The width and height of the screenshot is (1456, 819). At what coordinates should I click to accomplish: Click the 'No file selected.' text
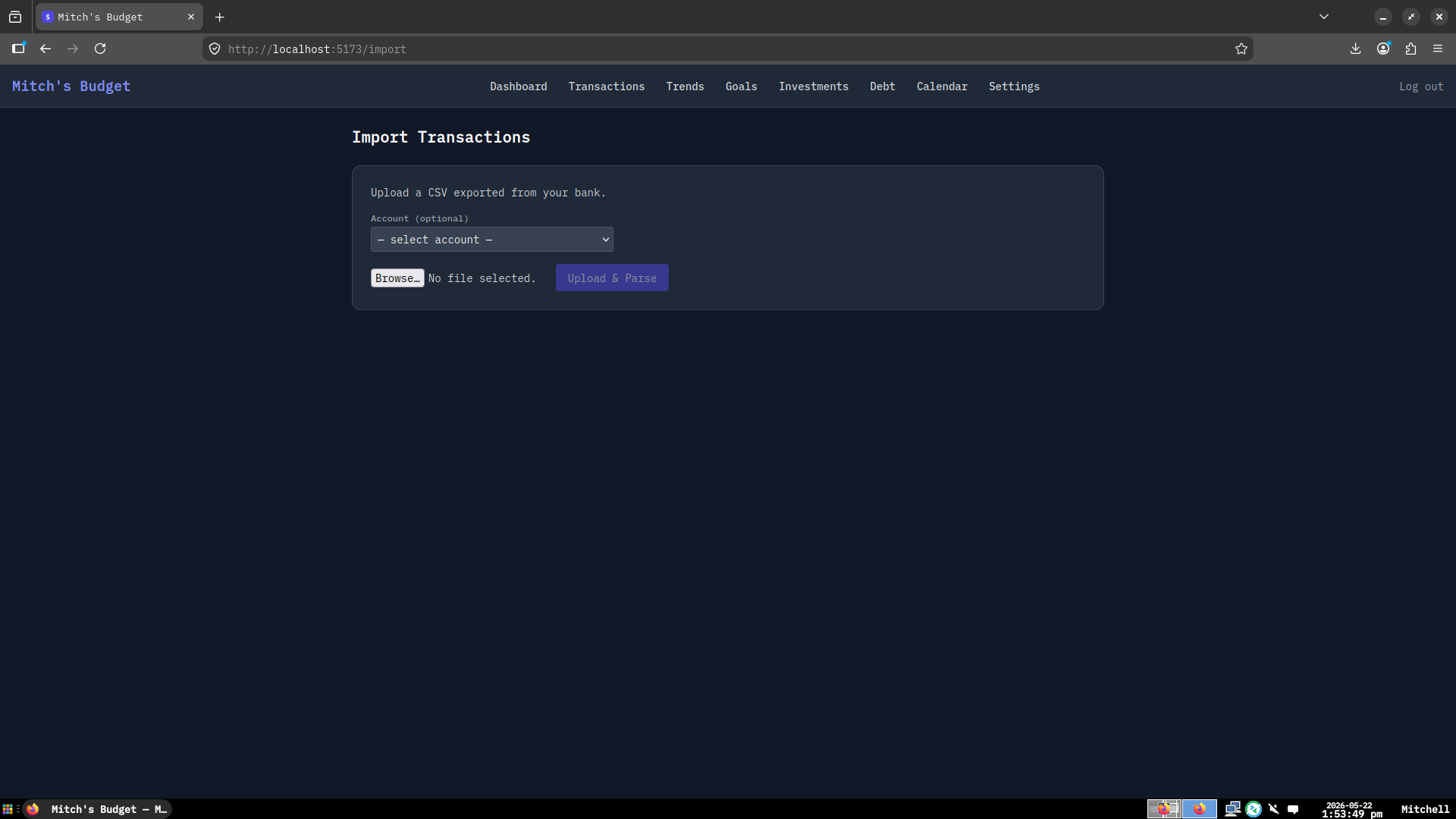pyautogui.click(x=482, y=278)
